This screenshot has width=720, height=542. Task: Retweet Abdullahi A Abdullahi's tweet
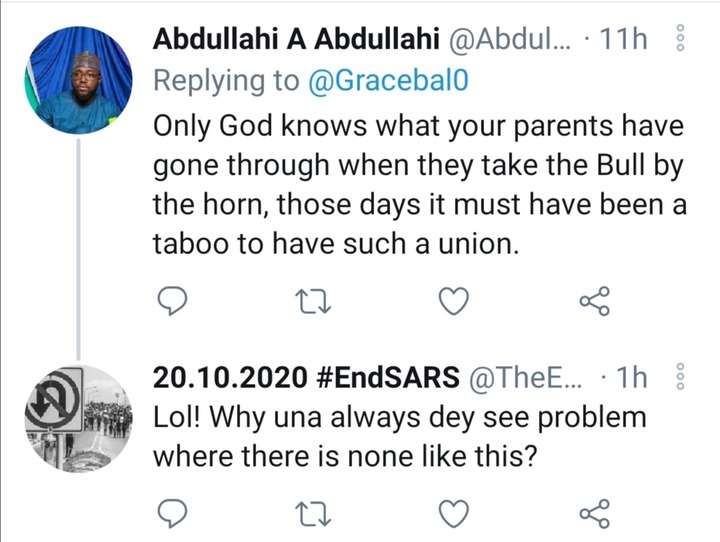point(313,301)
